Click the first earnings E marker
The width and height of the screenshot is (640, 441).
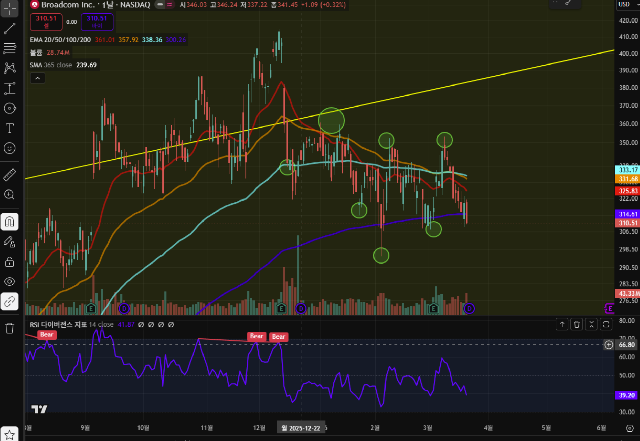click(91, 308)
